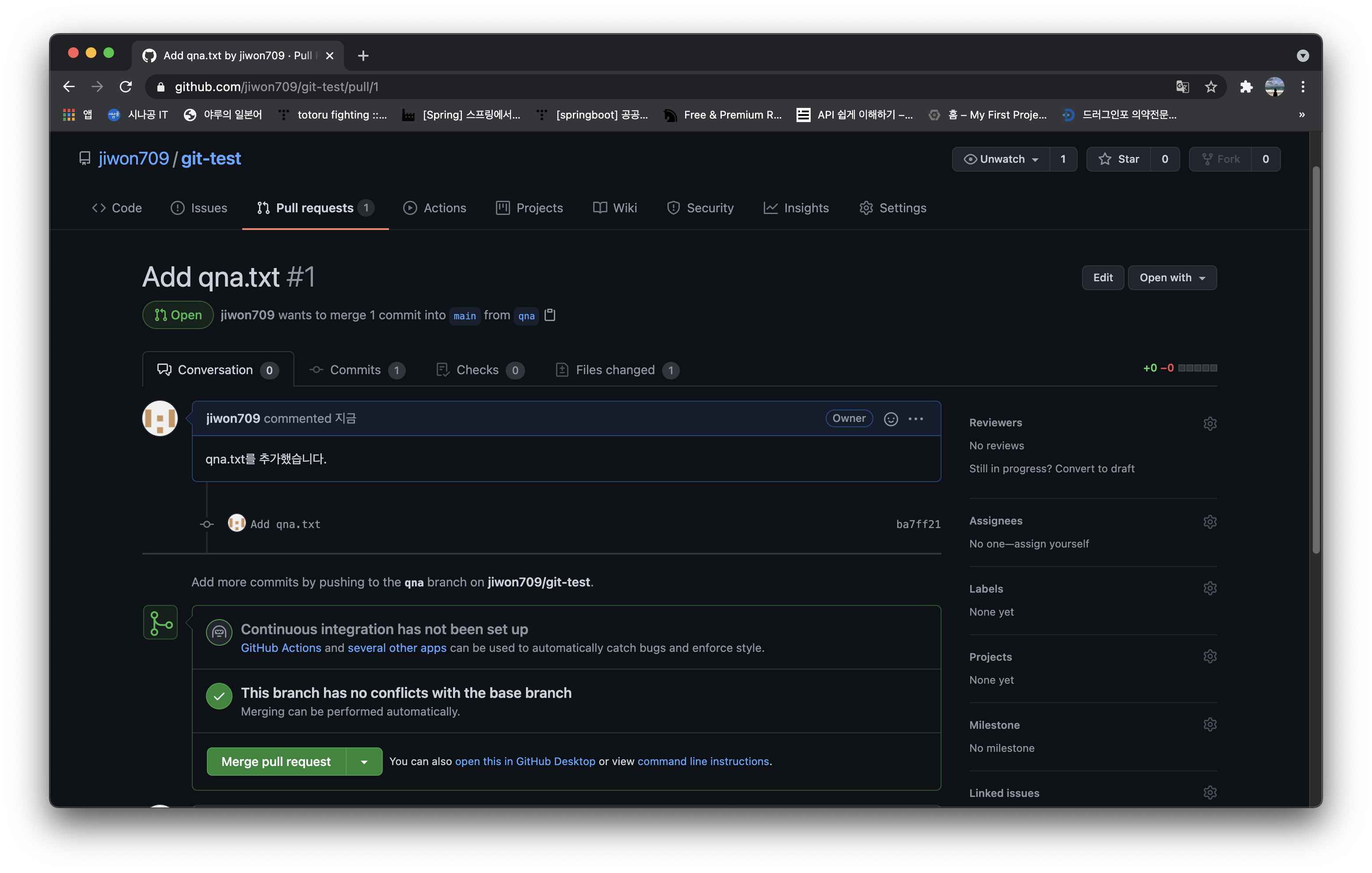Open the Security tab shield icon
The image size is (1372, 873).
674,207
